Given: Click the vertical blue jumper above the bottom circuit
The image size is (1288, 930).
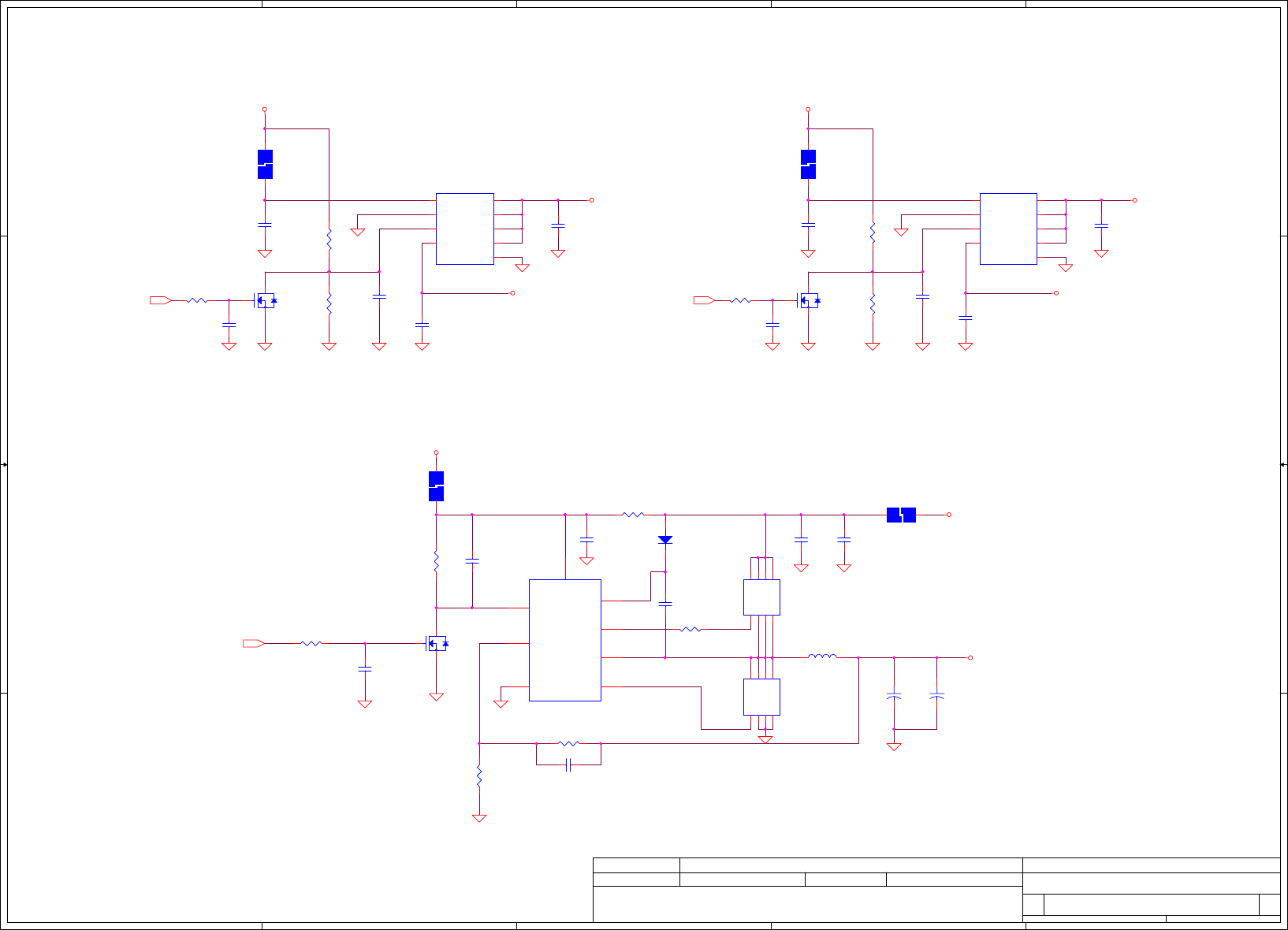Looking at the screenshot, I should (x=436, y=486).
